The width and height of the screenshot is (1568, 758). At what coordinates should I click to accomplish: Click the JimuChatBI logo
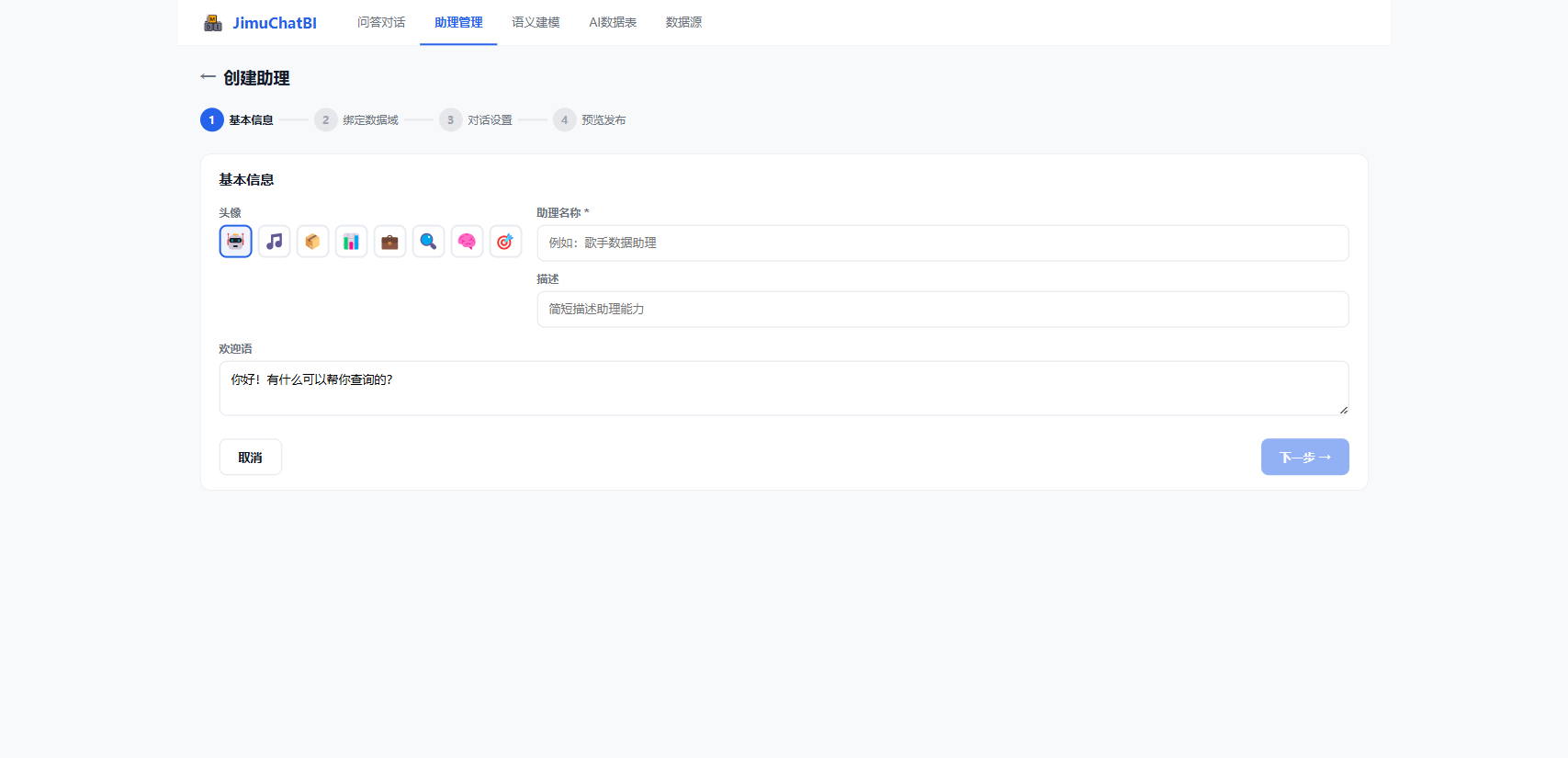coord(260,23)
